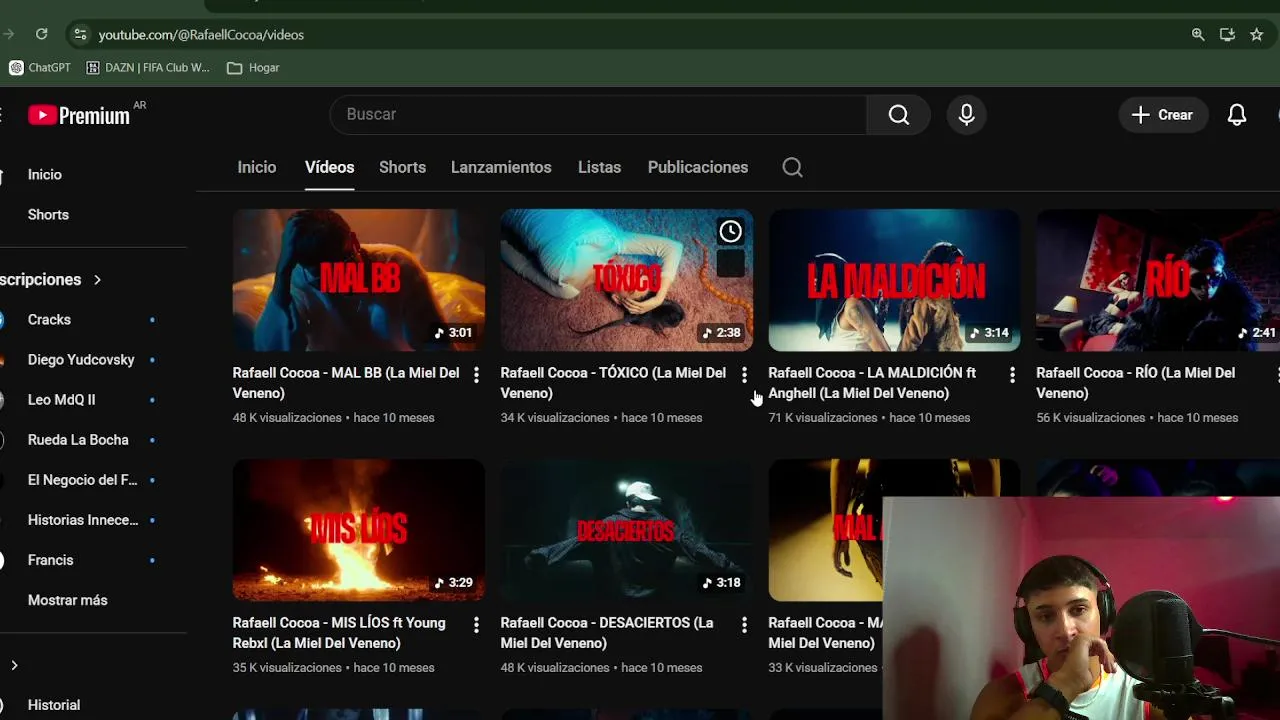Open the options menu for MIS LÍOS video
This screenshot has height=720, width=1280.
pyautogui.click(x=476, y=625)
